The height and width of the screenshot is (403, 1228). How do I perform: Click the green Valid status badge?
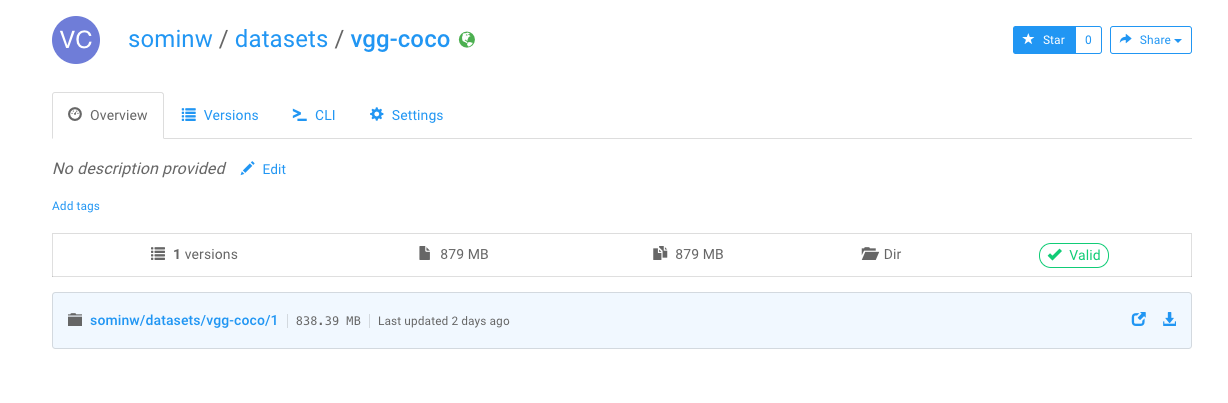click(1074, 255)
